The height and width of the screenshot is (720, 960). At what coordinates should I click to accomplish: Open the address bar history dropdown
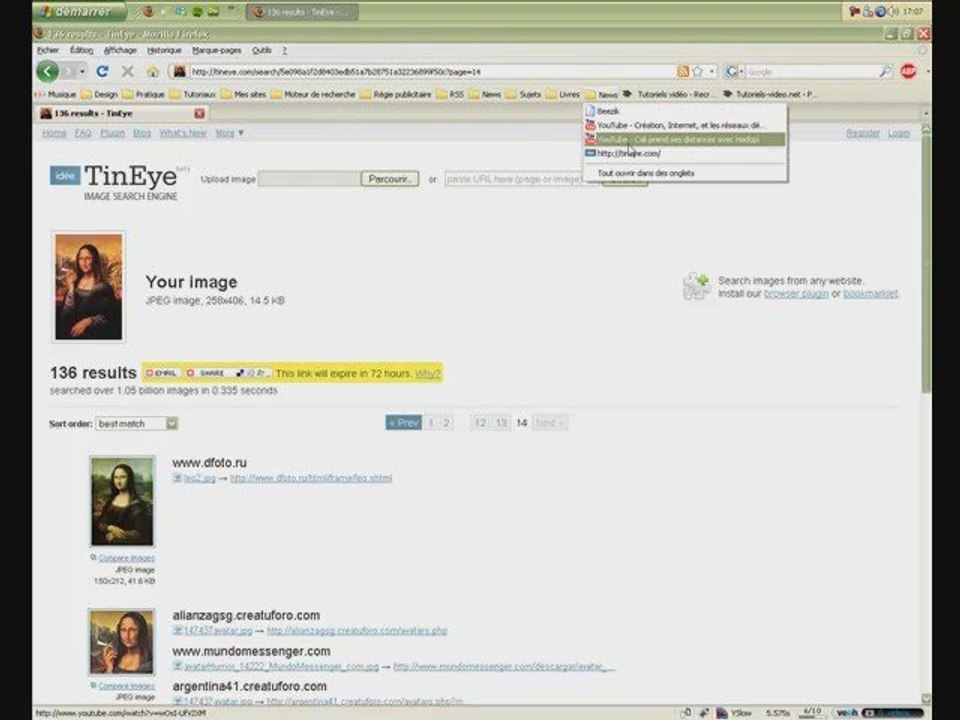tap(711, 72)
